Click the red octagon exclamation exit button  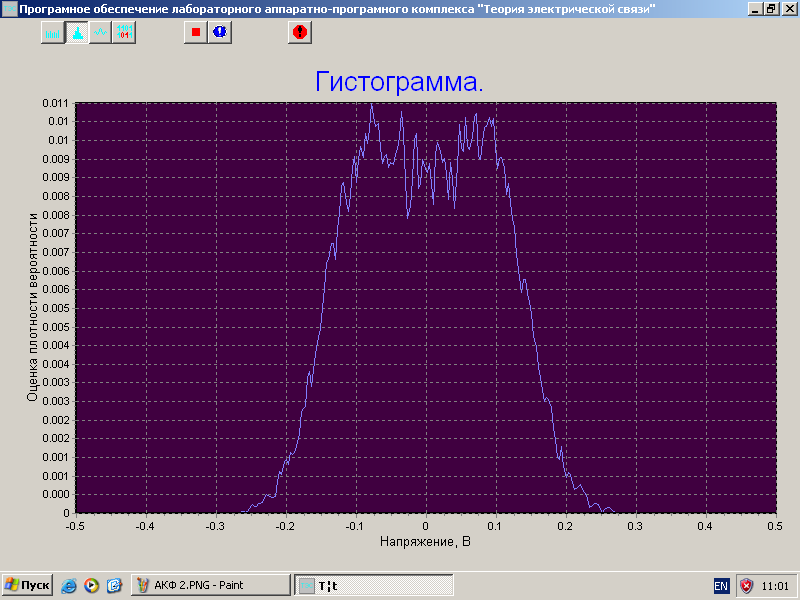pos(300,33)
